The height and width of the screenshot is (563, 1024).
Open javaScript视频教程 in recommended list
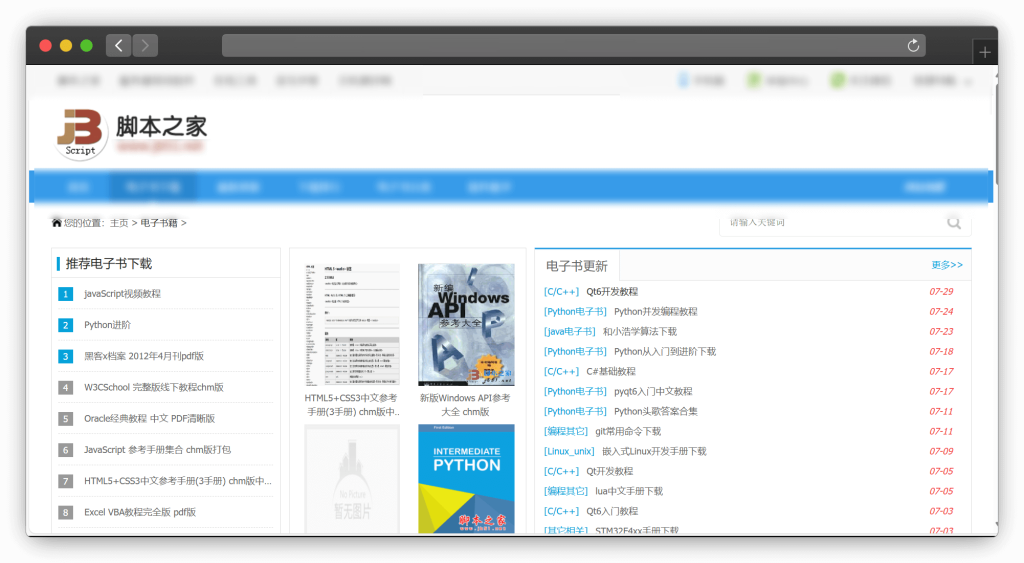[x=122, y=294]
